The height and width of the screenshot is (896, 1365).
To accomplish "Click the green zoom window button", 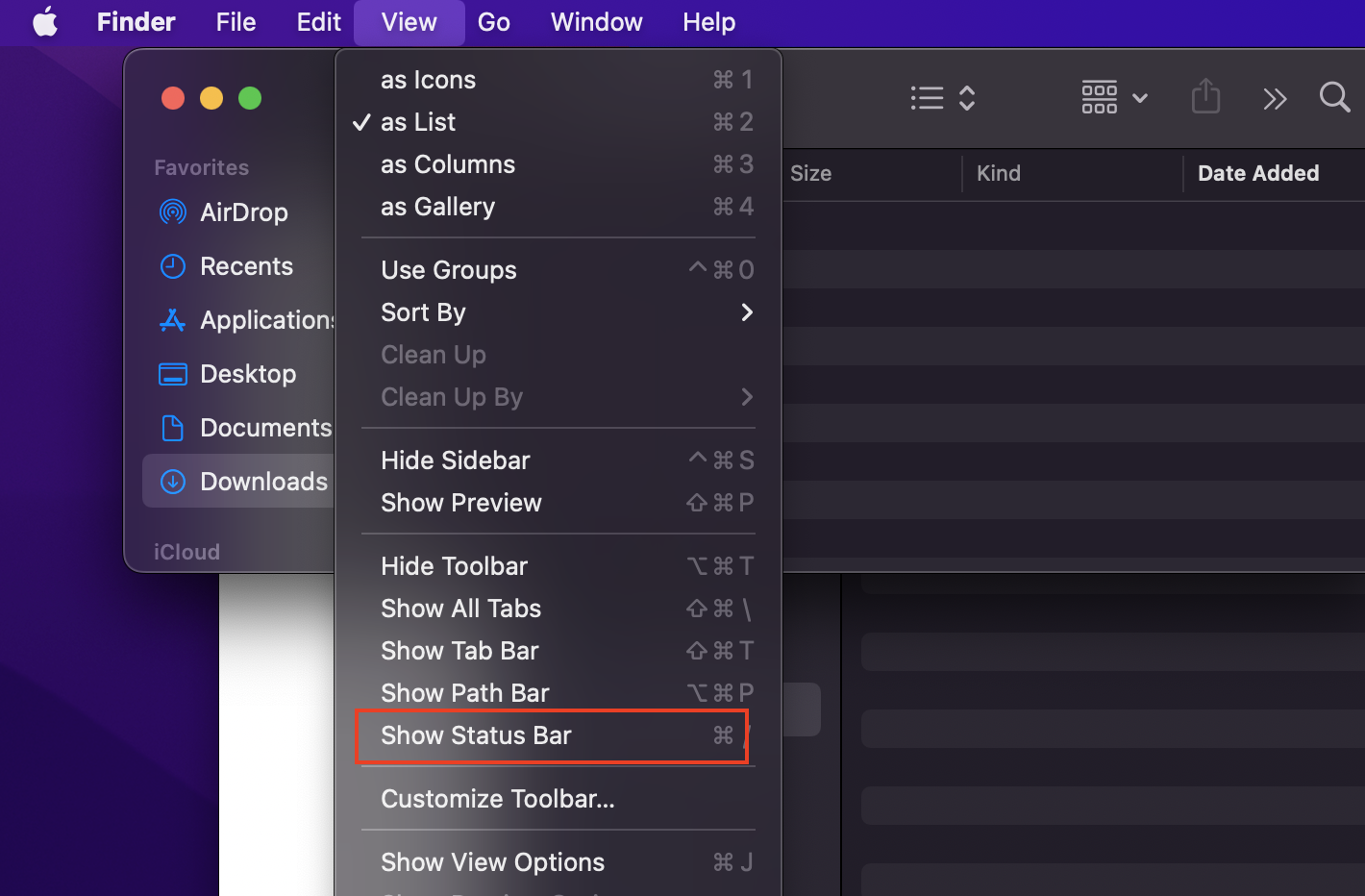I will pos(250,98).
